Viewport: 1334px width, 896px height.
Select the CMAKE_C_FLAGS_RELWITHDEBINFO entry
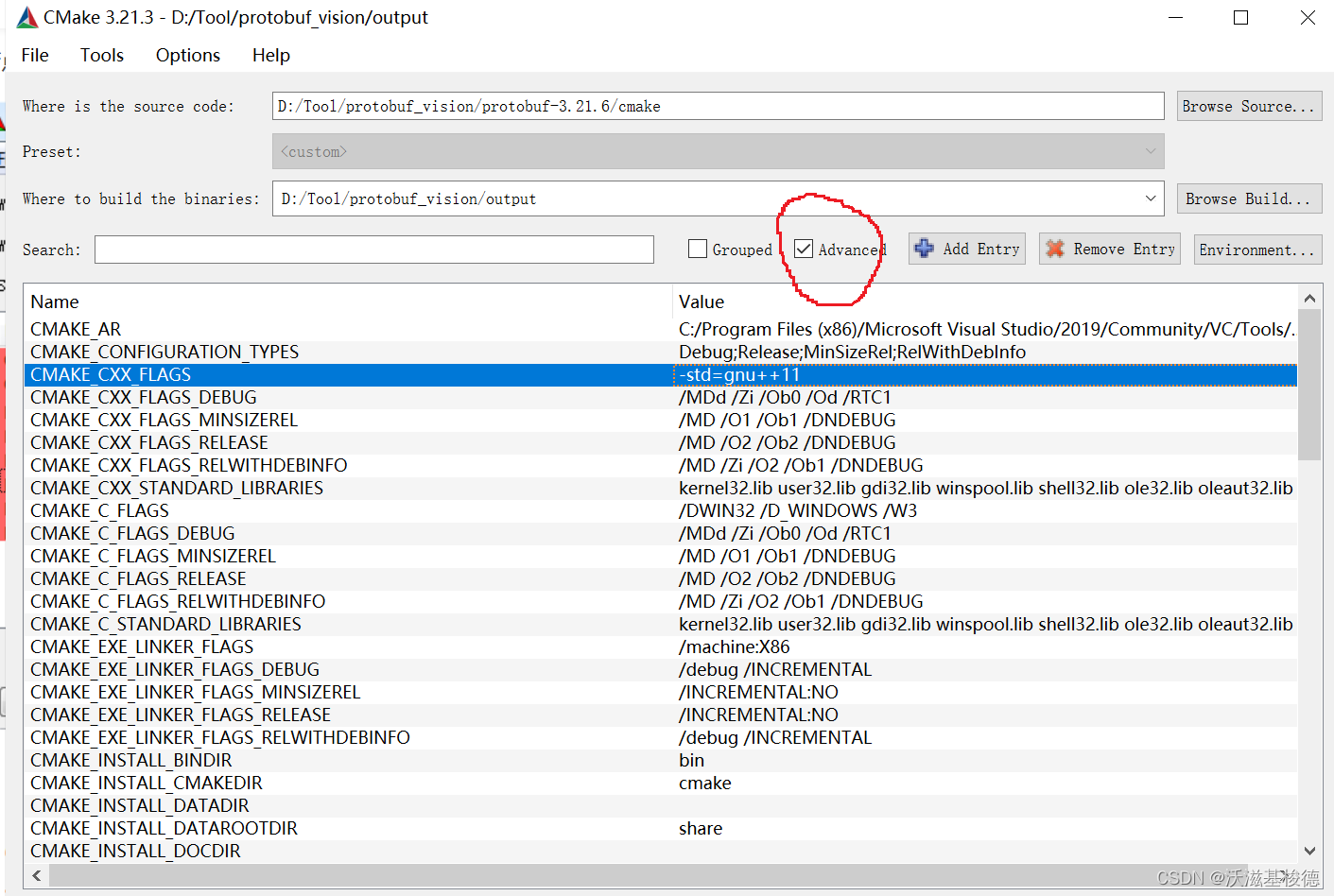178,601
